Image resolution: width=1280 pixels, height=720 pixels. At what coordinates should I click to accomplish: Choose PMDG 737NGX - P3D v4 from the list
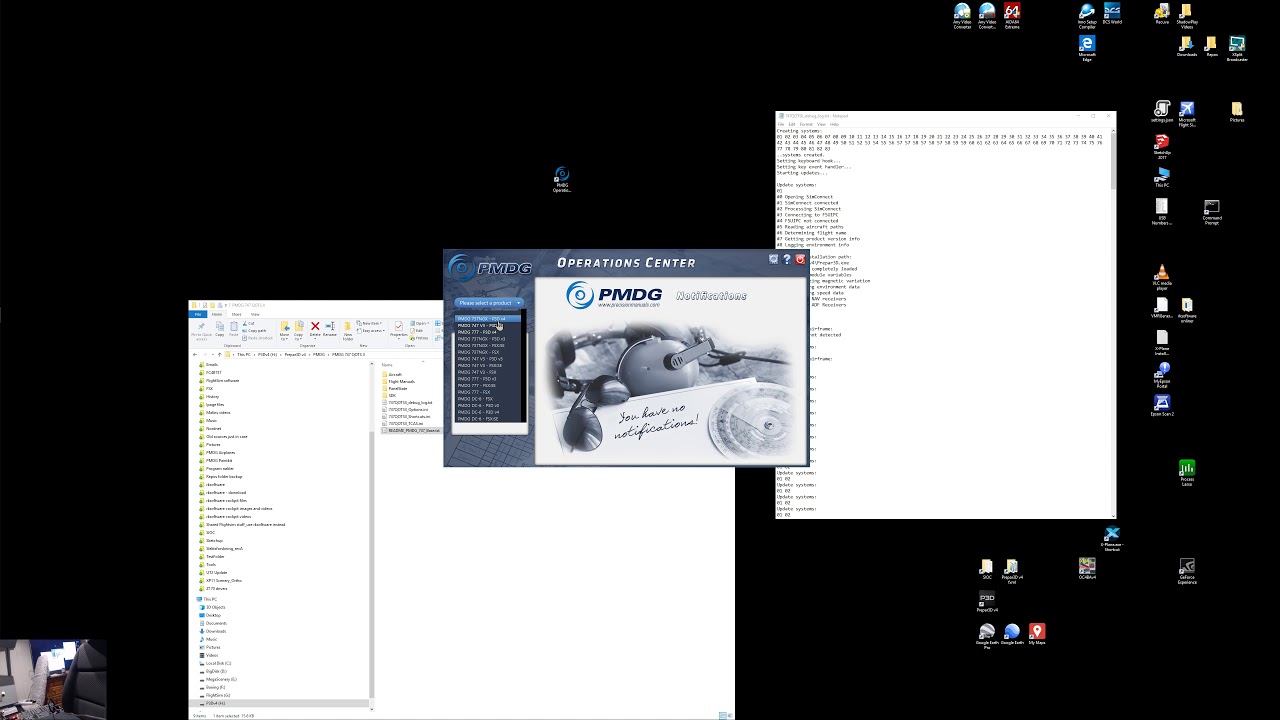(489, 319)
